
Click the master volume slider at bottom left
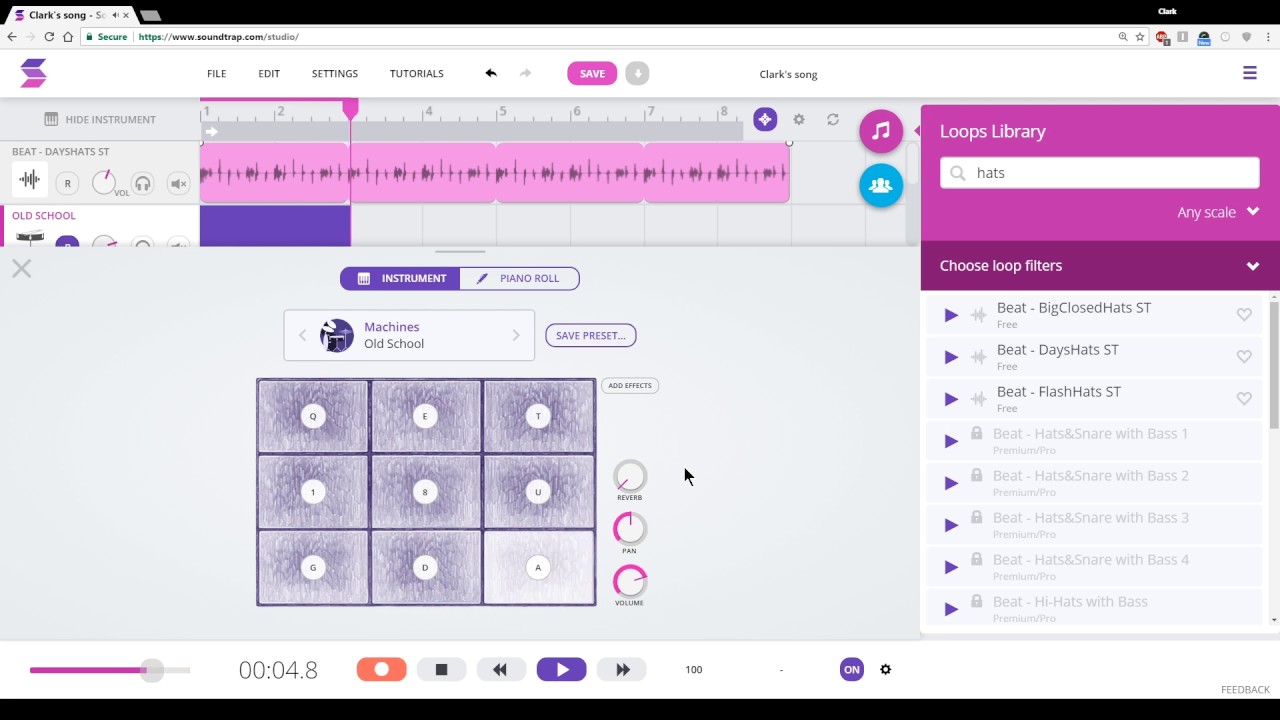pos(110,670)
